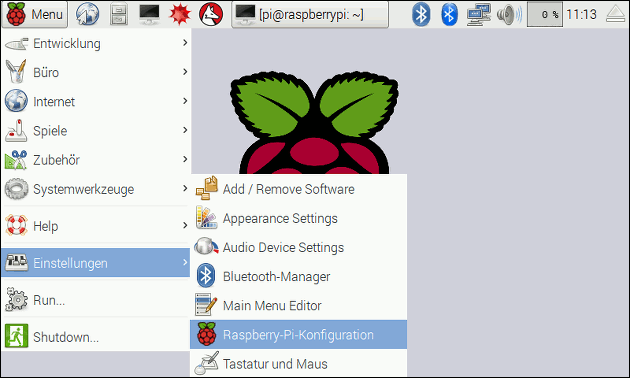630x378 pixels.
Task: Open Tastatur und Maus settings
Action: [x=299, y=364]
